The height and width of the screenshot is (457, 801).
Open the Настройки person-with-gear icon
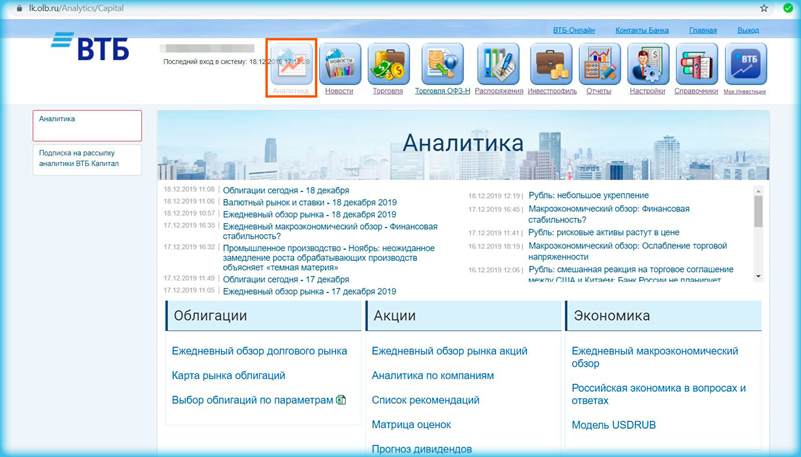coord(648,64)
